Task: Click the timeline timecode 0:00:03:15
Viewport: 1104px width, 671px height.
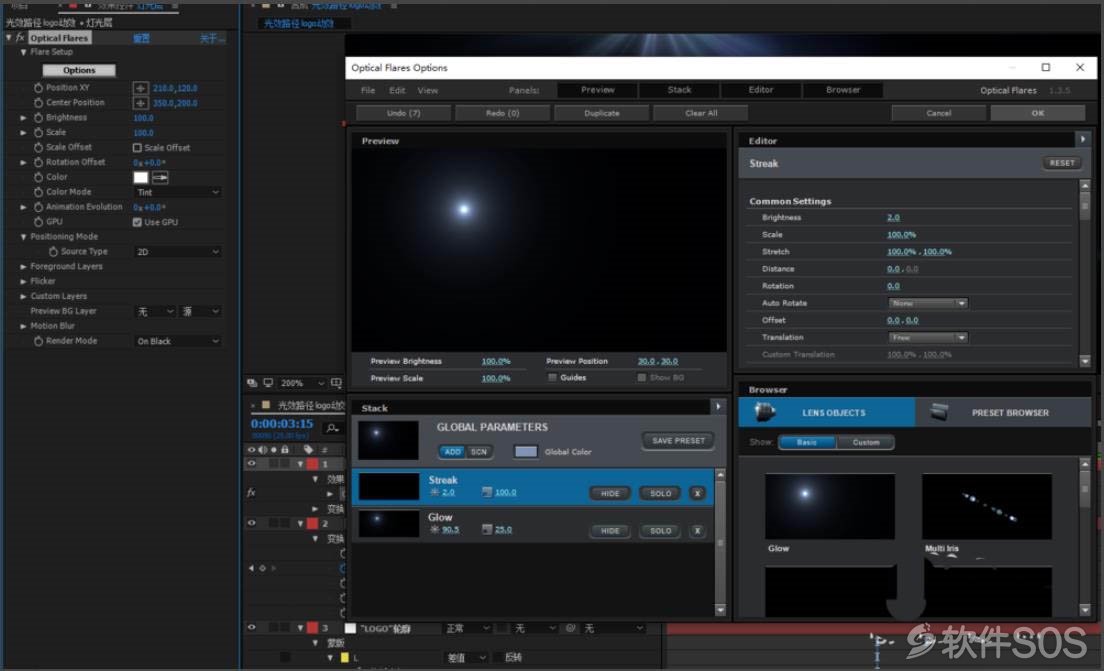Action: [x=282, y=424]
